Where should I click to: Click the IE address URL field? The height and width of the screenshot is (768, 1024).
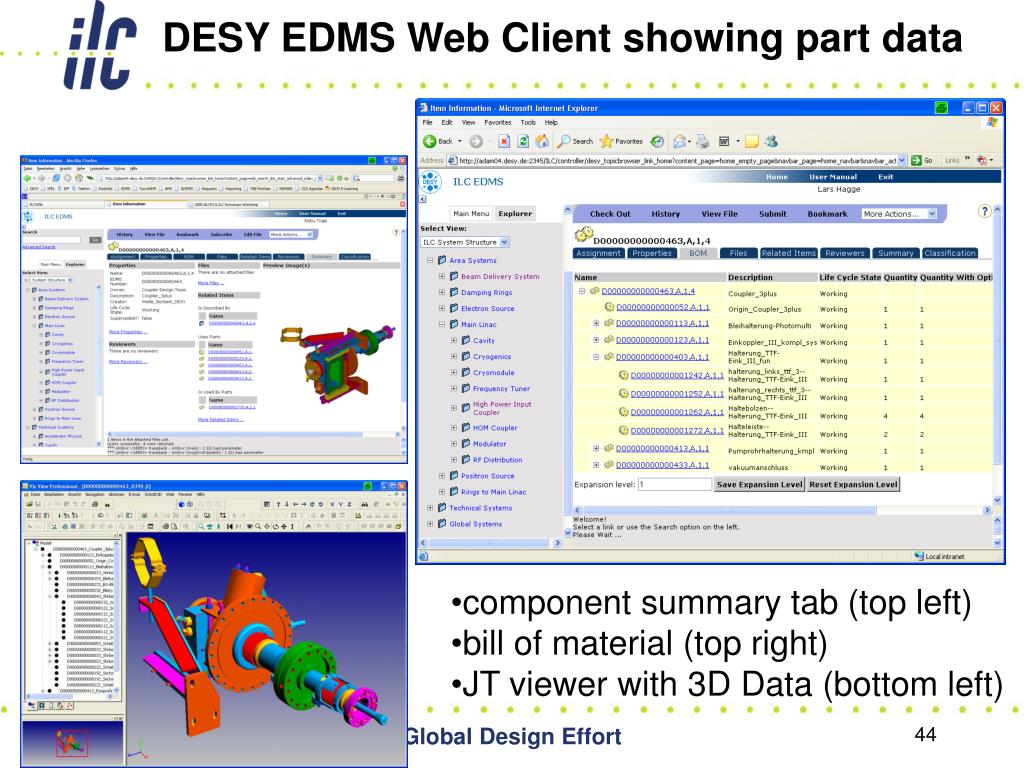(x=677, y=160)
